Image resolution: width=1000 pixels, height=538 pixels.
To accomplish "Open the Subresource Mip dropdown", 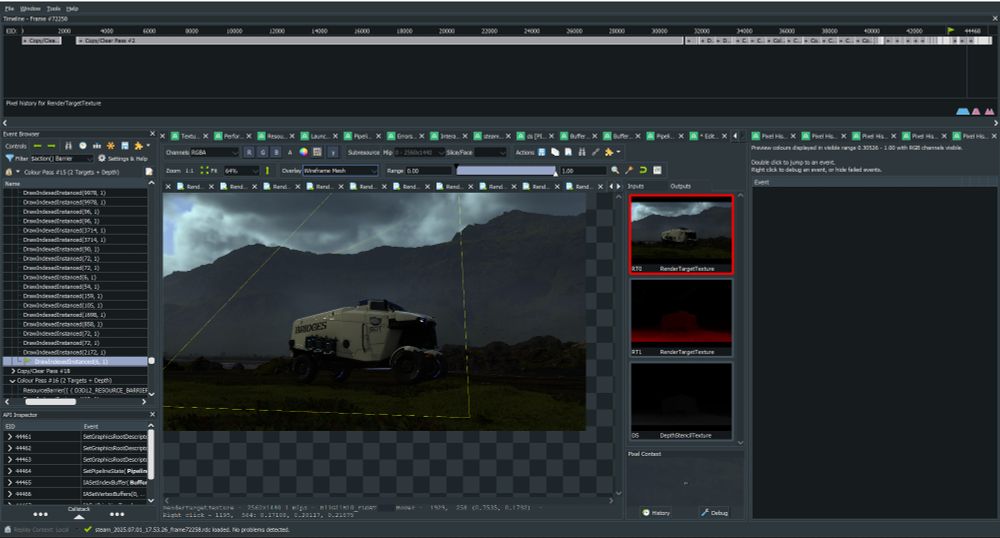I will (420, 152).
